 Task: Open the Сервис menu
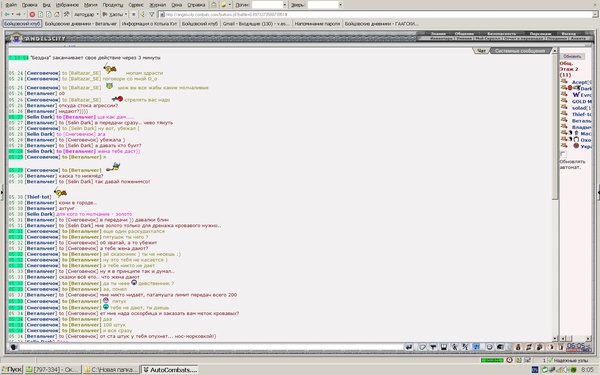136,5
